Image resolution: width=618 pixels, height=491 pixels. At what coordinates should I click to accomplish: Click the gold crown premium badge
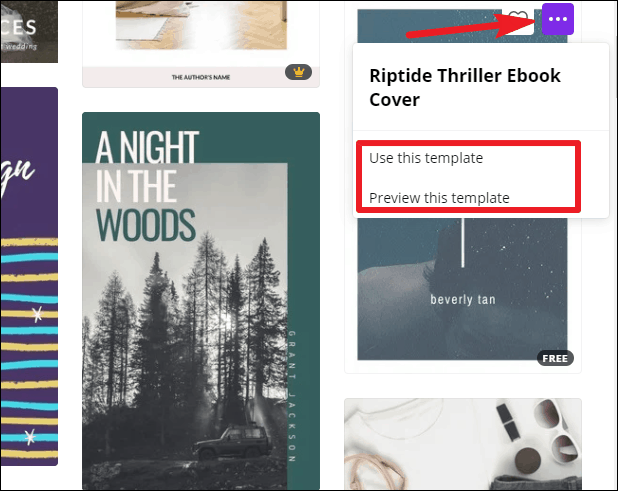[298, 72]
